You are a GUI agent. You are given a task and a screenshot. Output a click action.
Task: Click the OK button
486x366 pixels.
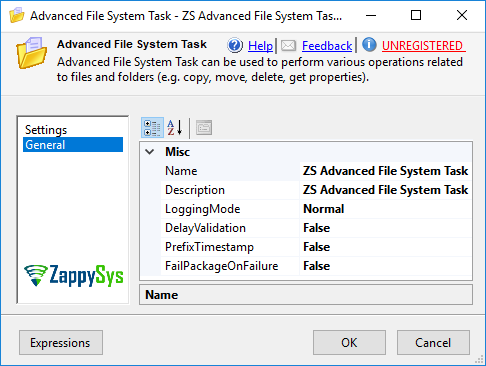pyautogui.click(x=349, y=343)
